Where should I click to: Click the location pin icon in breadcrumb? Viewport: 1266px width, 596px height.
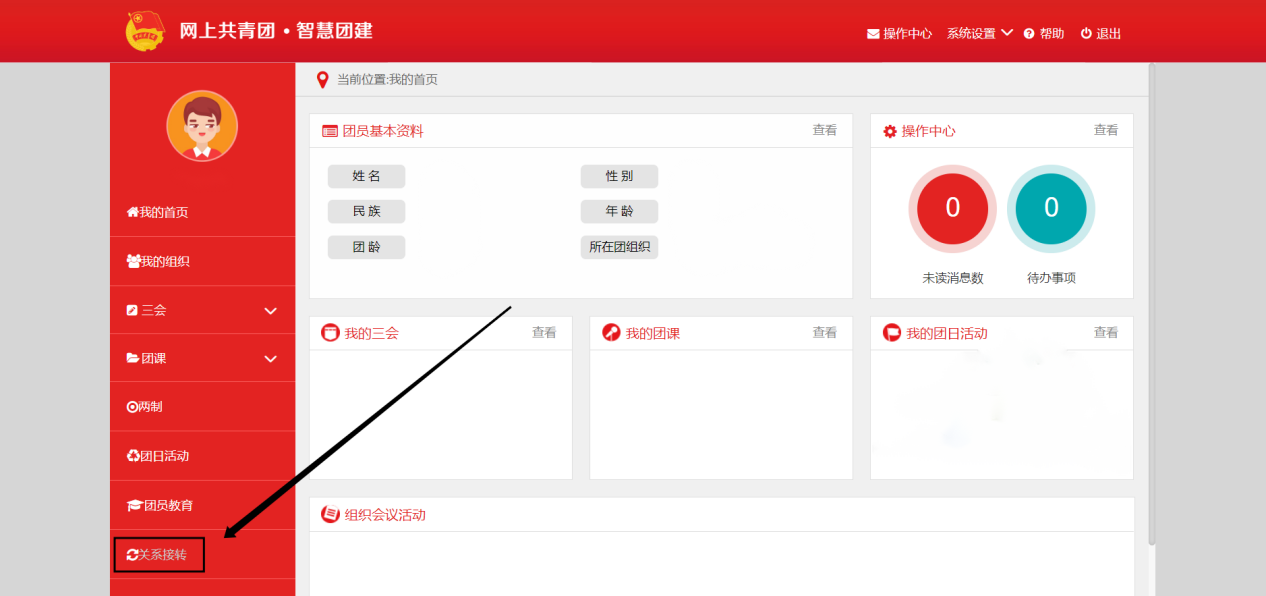click(x=322, y=80)
